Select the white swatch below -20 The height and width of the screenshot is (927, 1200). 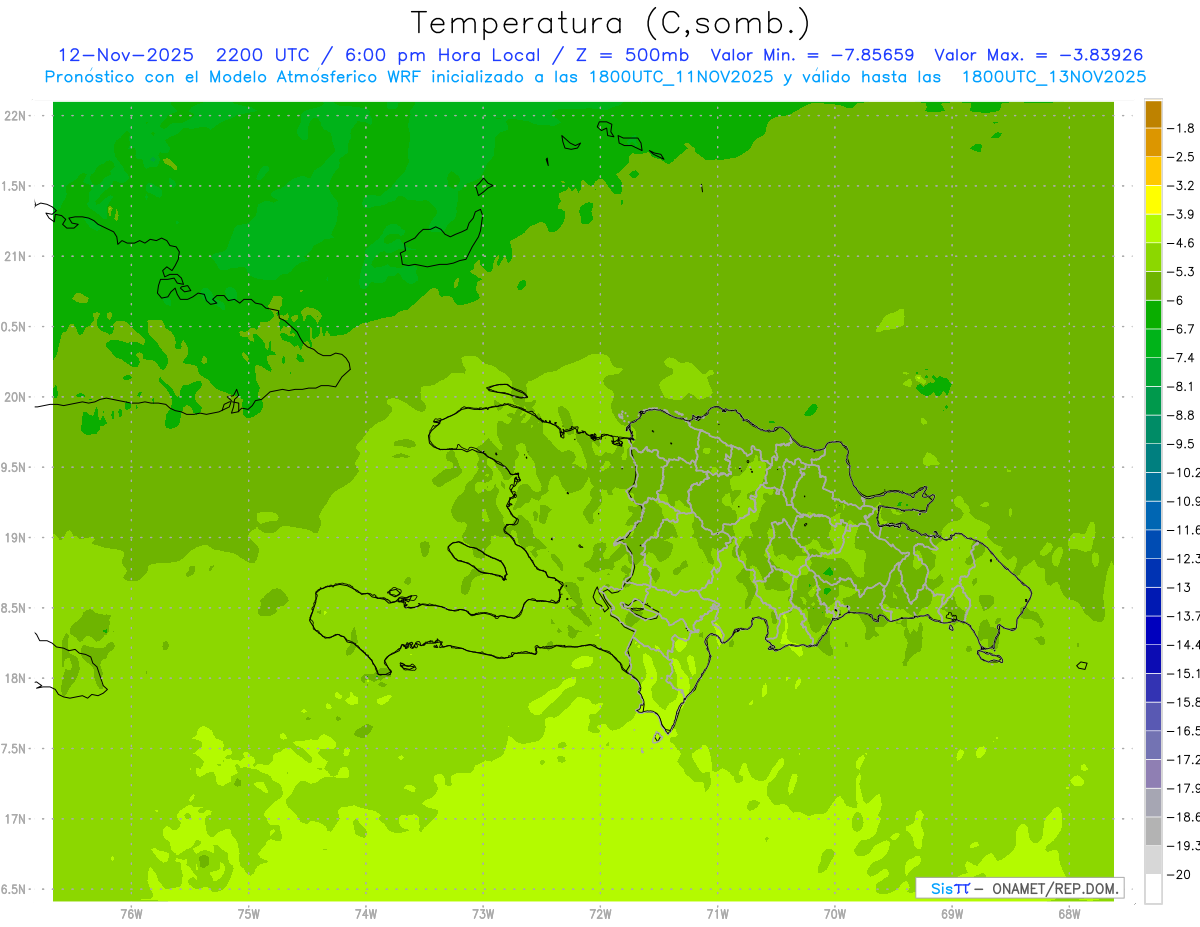(1153, 888)
